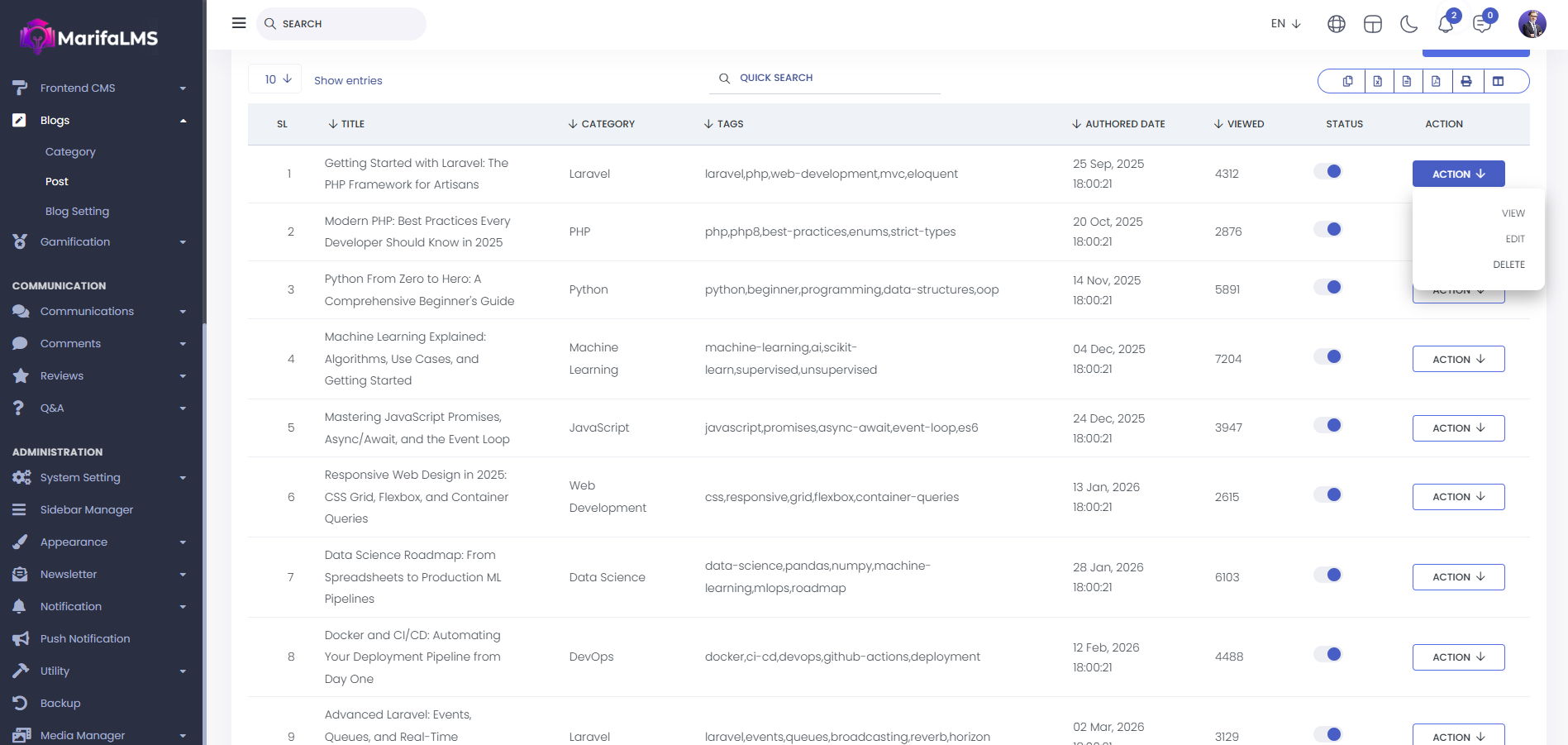Export table as PDF file
The width and height of the screenshot is (1568, 745).
(1436, 81)
